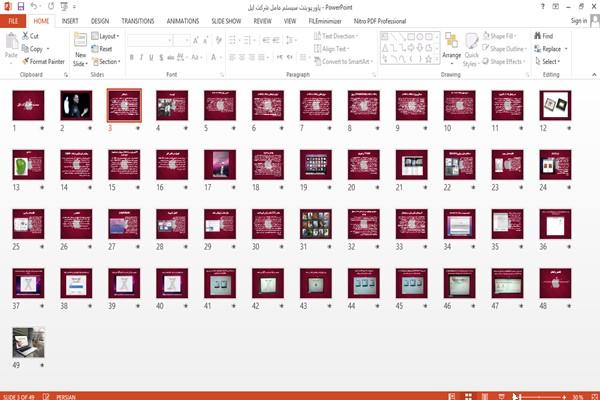
Task: Click the Save icon in the quick access toolbar
Action: pyautogui.click(x=21, y=7)
